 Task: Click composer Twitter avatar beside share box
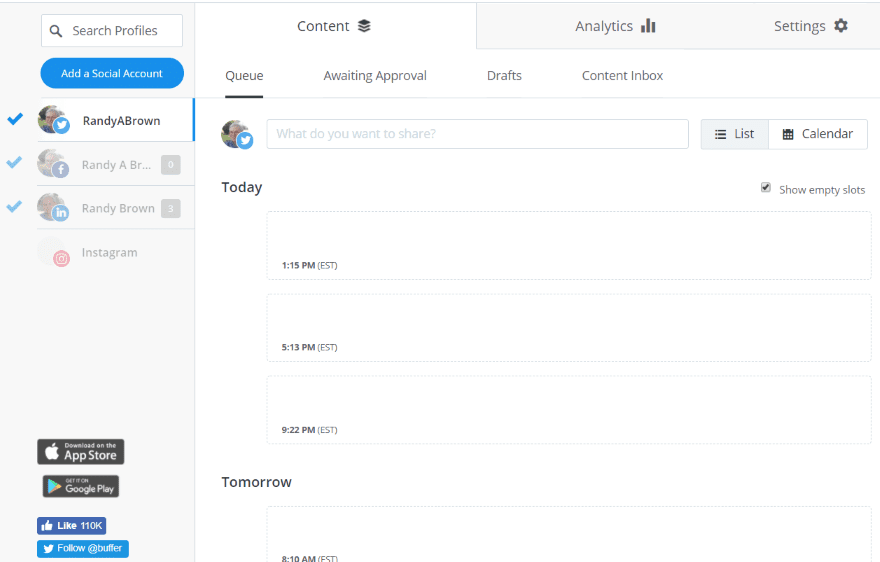point(237,134)
